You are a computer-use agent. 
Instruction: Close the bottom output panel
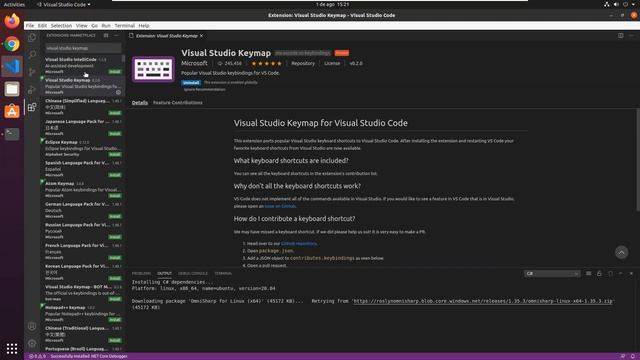pyautogui.click(x=631, y=273)
